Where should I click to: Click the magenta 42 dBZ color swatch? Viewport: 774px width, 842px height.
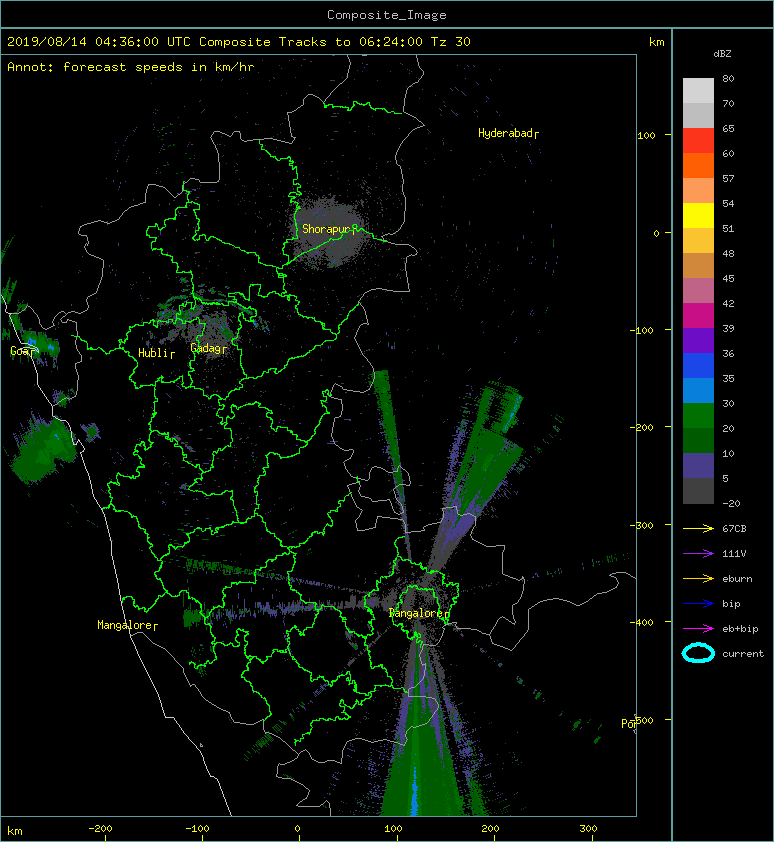tap(698, 315)
